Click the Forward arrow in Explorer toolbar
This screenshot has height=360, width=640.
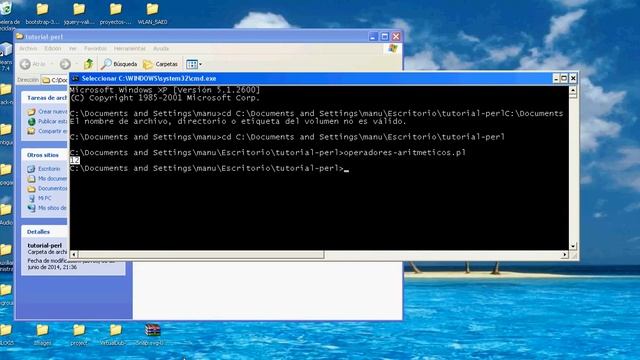click(x=65, y=64)
